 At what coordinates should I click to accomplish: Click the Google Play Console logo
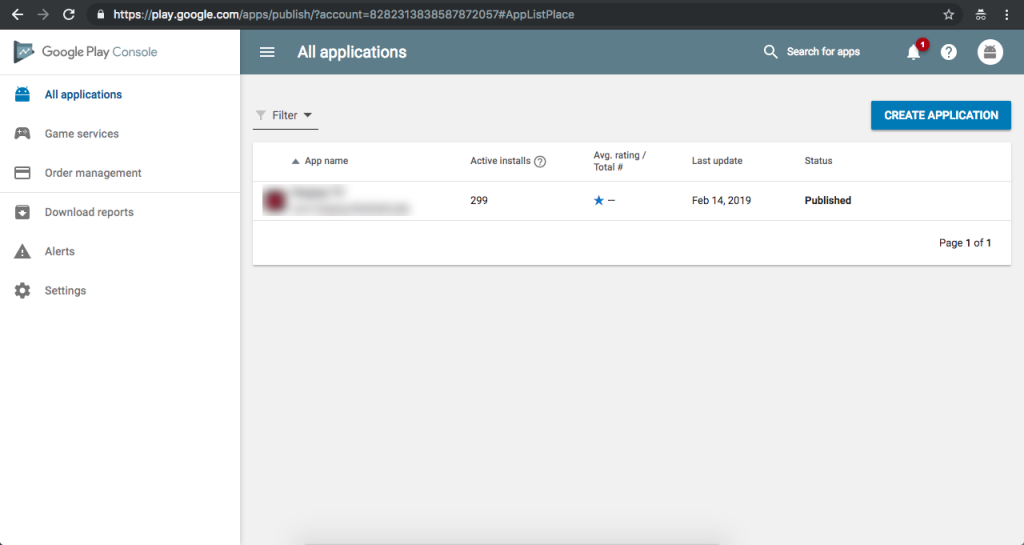[86, 52]
